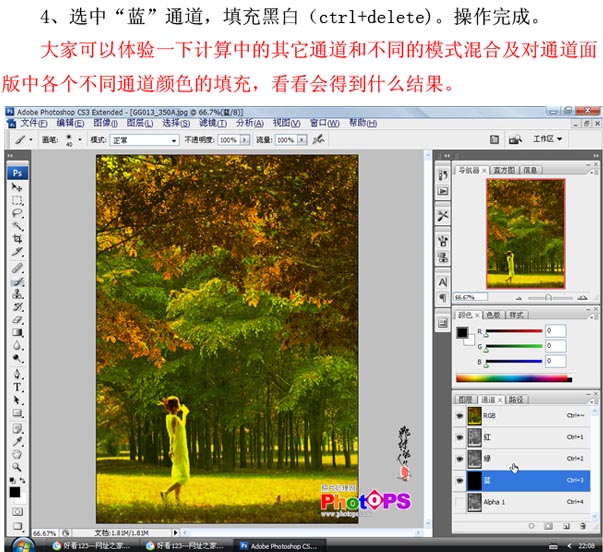Image resolution: width=603 pixels, height=552 pixels.
Task: Load channel as selection icon
Action: pos(531,525)
